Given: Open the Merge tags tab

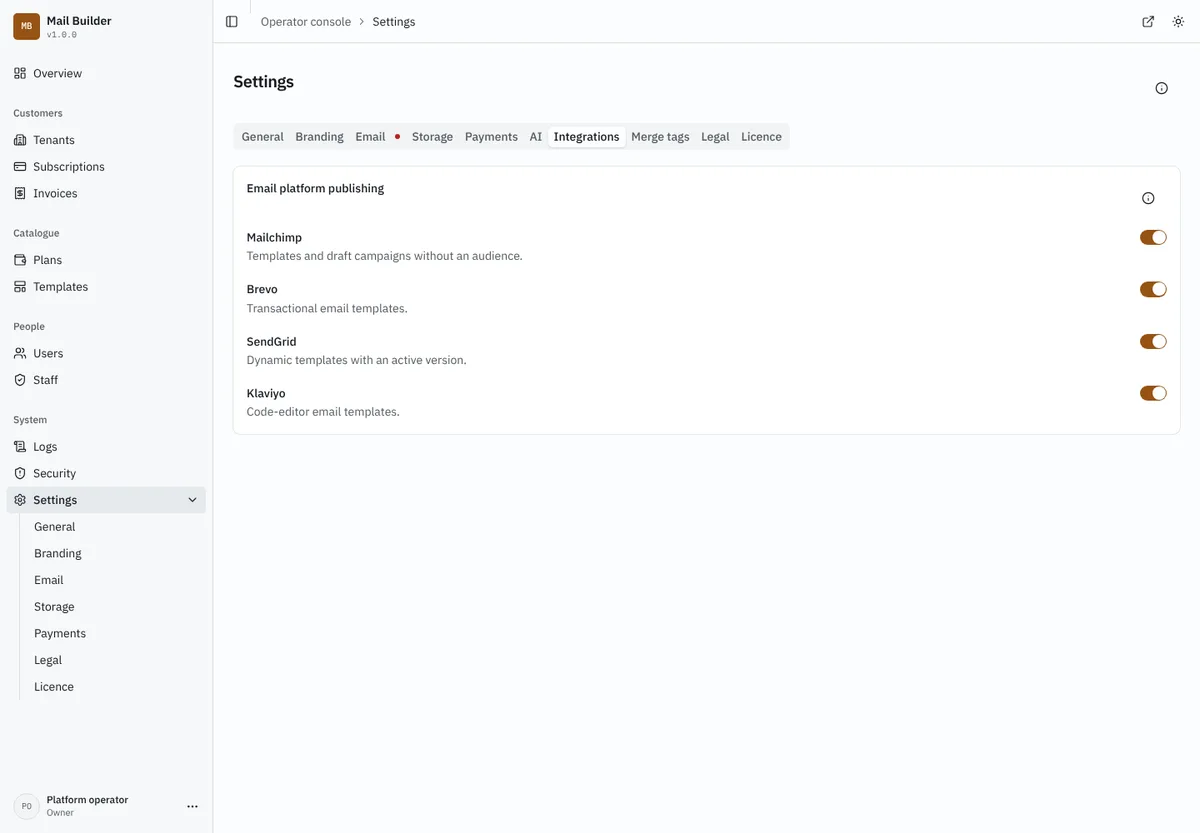Looking at the screenshot, I should 660,137.
